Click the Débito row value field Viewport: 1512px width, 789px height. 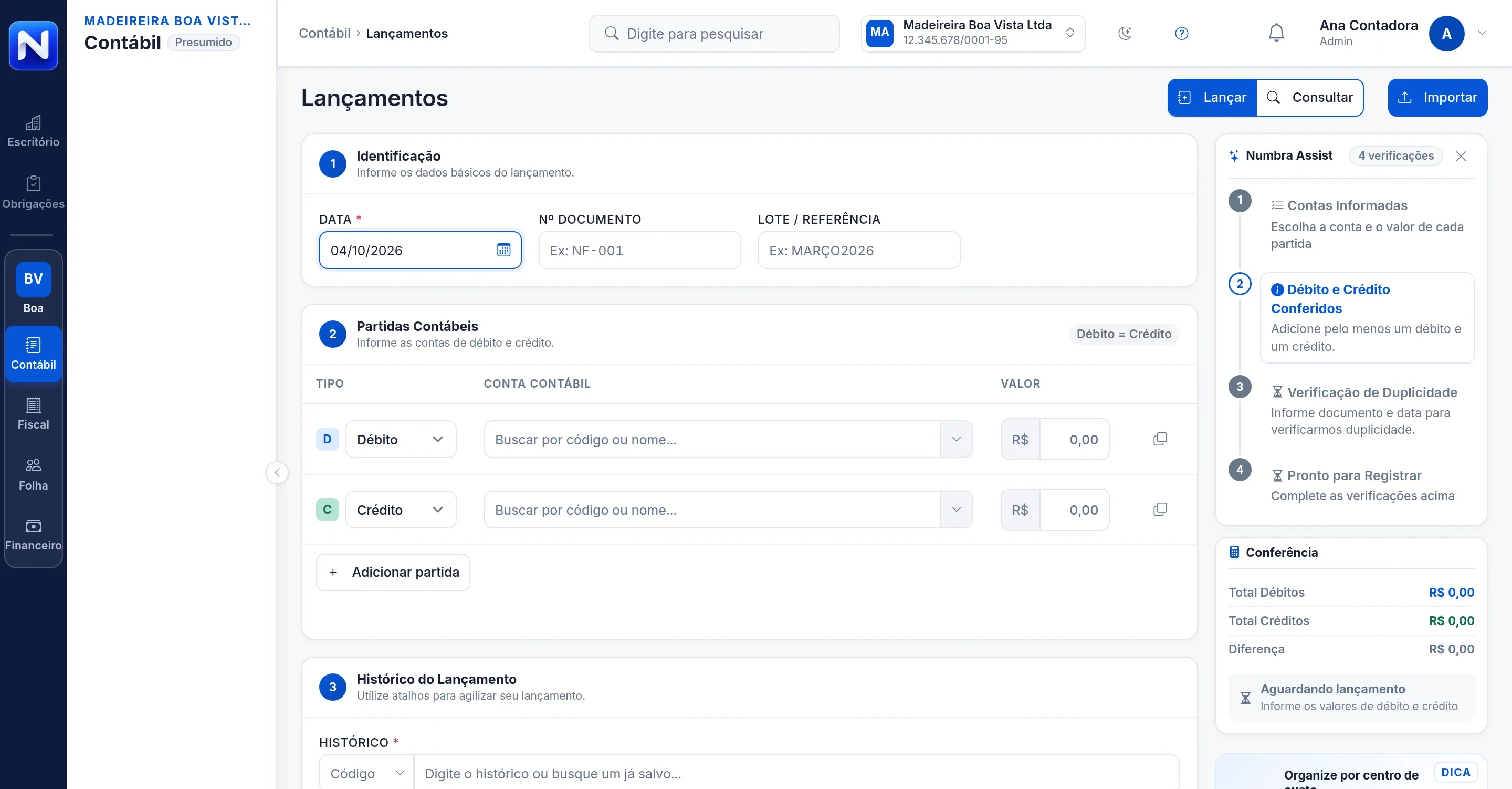coord(1074,440)
